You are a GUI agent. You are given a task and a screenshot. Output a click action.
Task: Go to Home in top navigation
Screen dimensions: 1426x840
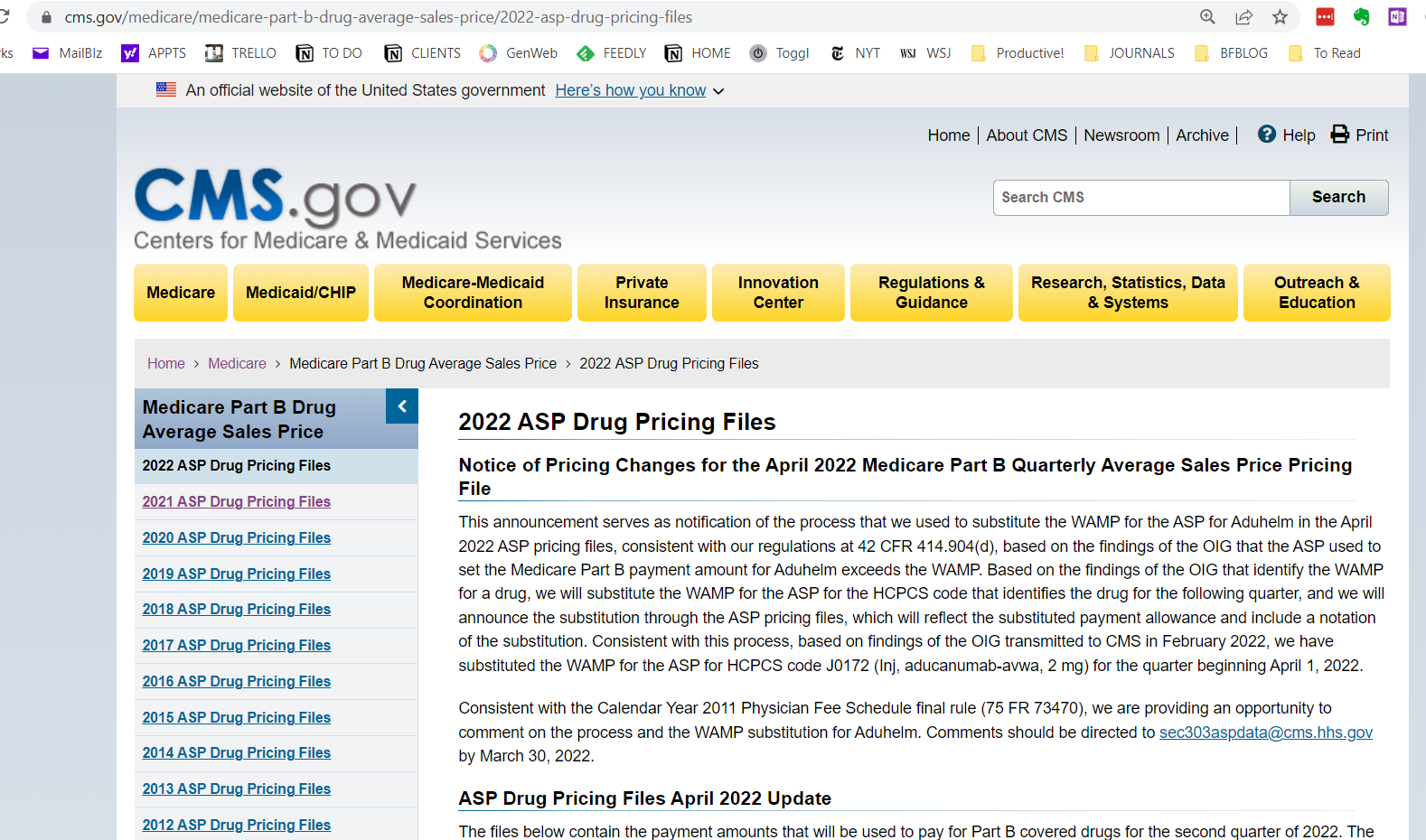(x=948, y=135)
